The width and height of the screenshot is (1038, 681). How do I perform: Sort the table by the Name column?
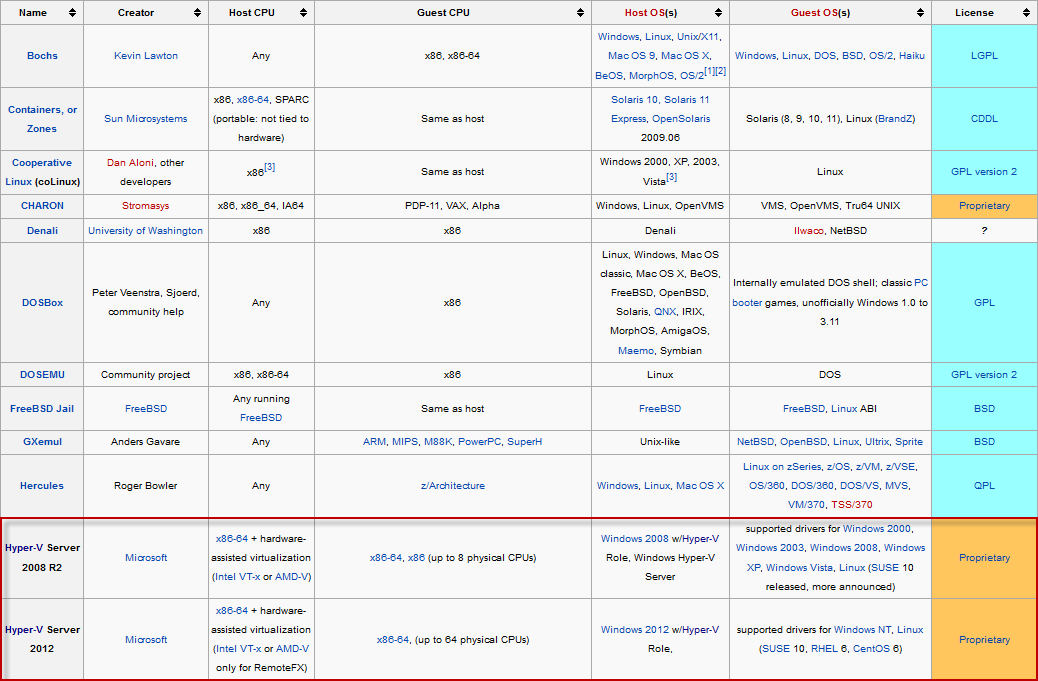click(71, 13)
